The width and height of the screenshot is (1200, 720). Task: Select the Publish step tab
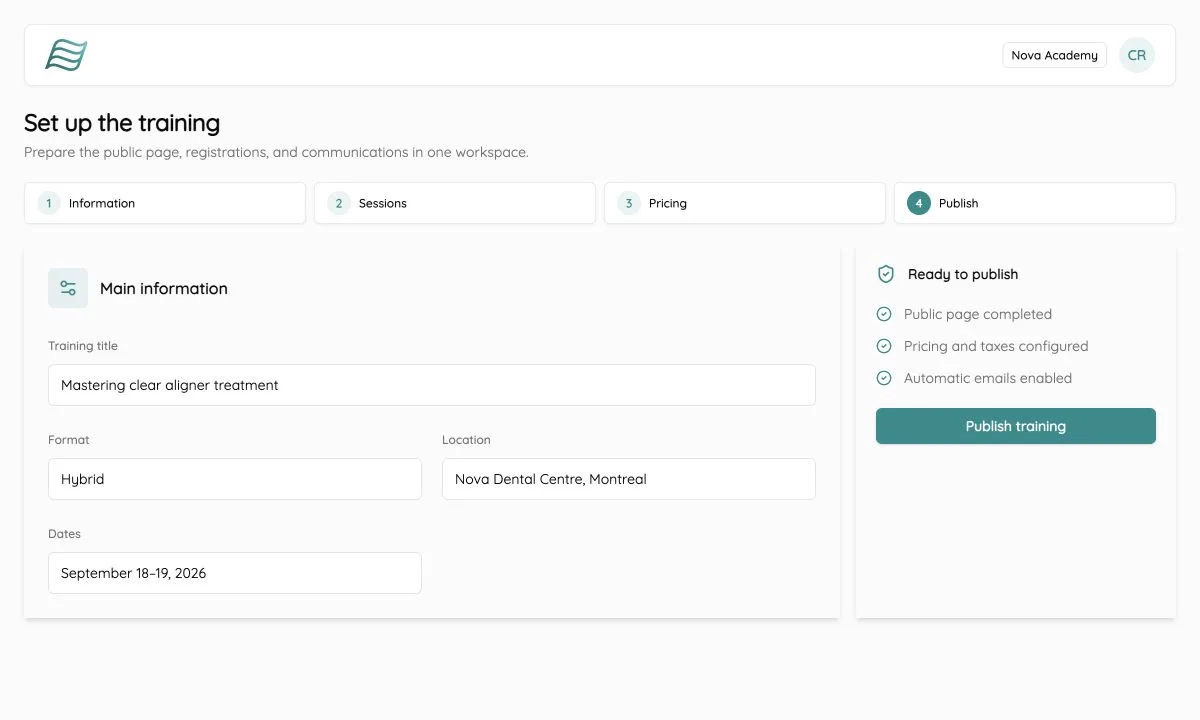(1035, 203)
